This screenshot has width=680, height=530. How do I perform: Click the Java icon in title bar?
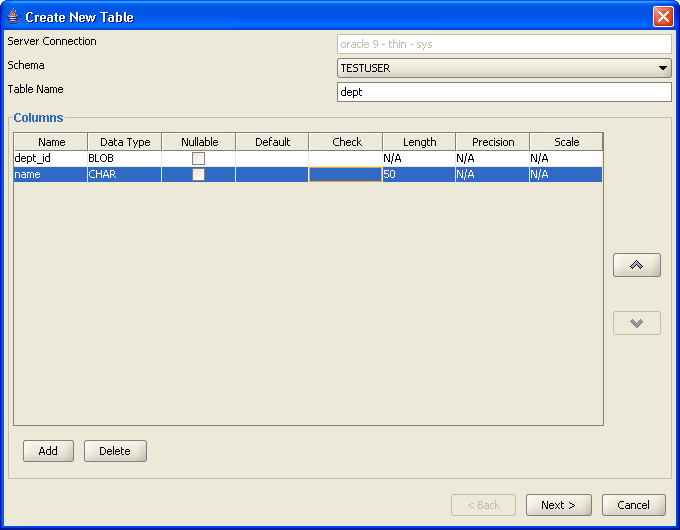tap(13, 17)
